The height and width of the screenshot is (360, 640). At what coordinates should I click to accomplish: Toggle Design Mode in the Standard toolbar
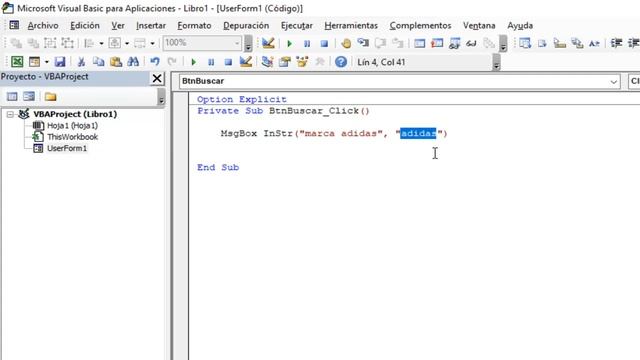(245, 62)
